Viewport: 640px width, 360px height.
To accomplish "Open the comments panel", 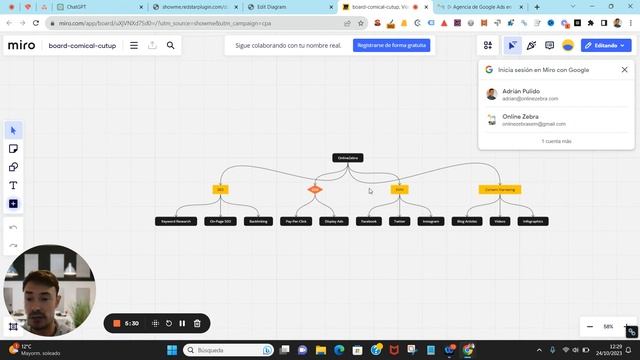I will point(549,45).
